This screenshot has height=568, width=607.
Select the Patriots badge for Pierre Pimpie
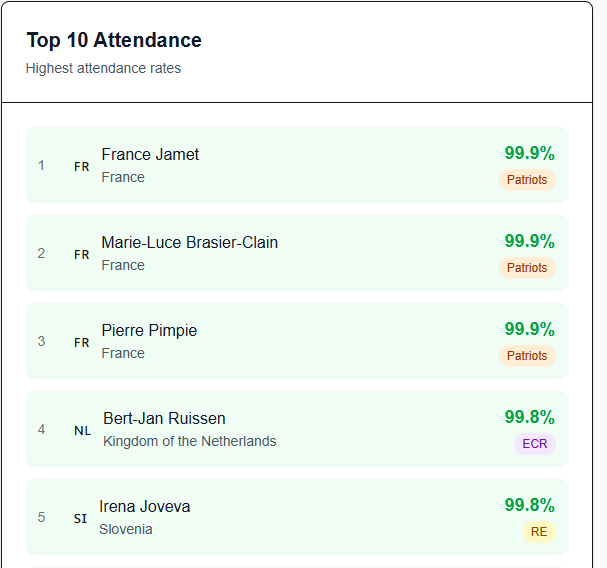[527, 356]
